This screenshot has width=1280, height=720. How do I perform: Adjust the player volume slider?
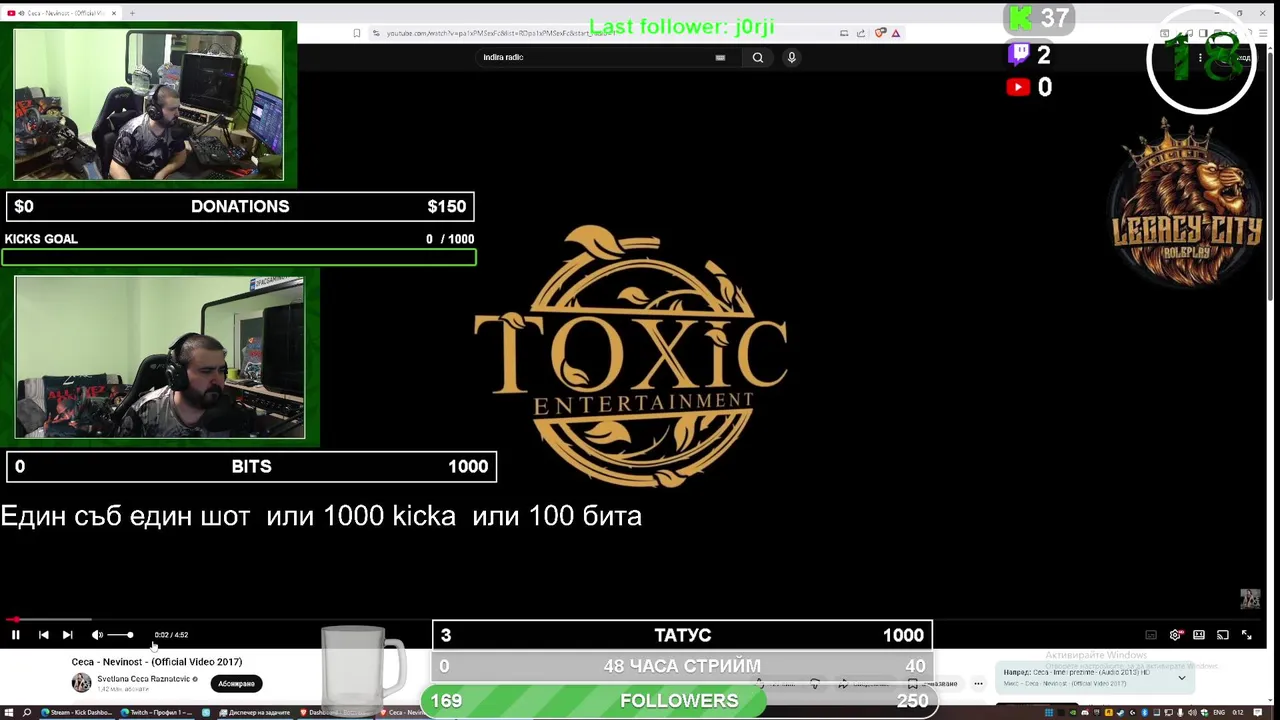click(120, 635)
